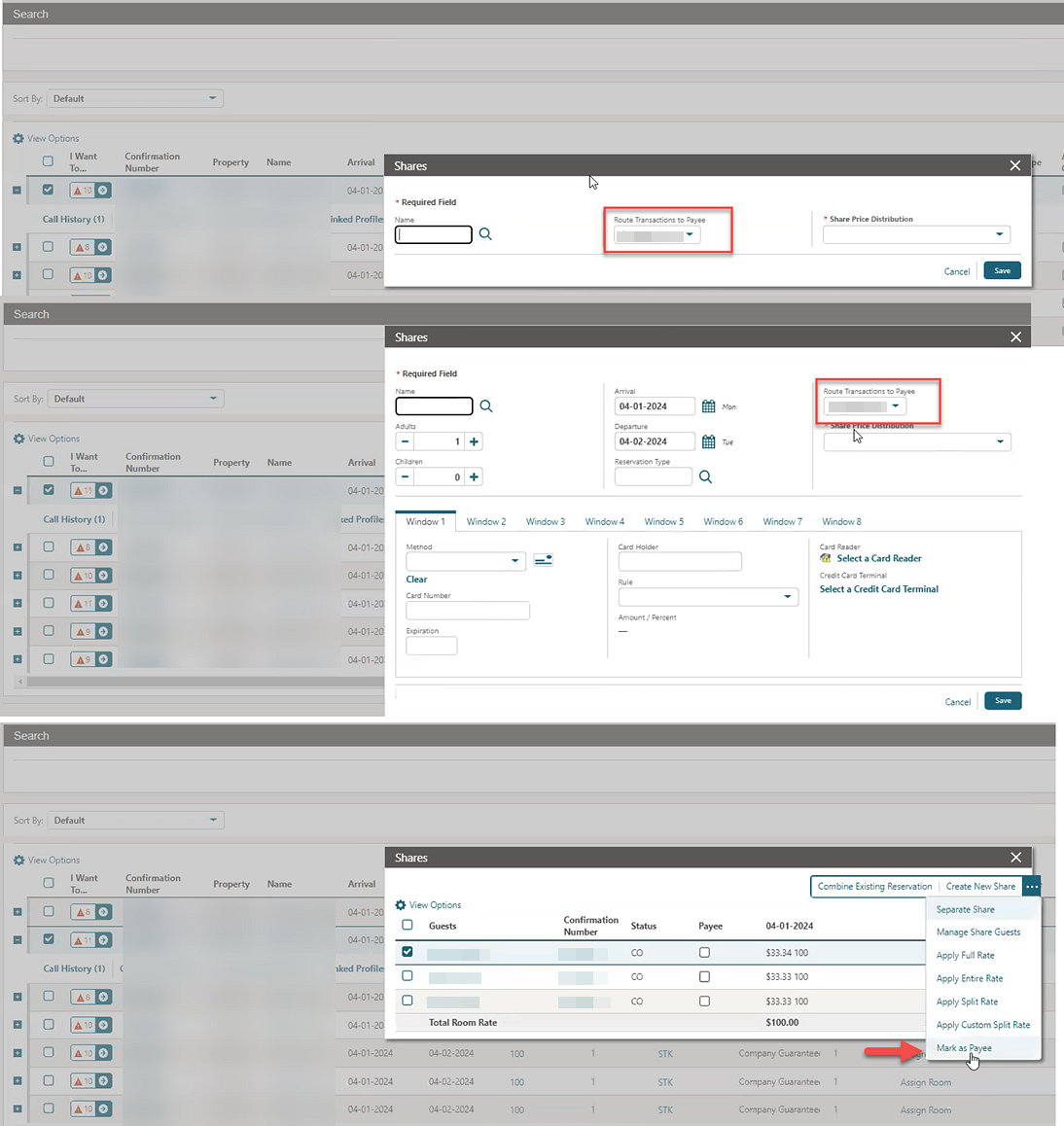The height and width of the screenshot is (1126, 1064).
Task: Tick the Payee checkbox in $33.34 row
Action: (704, 952)
